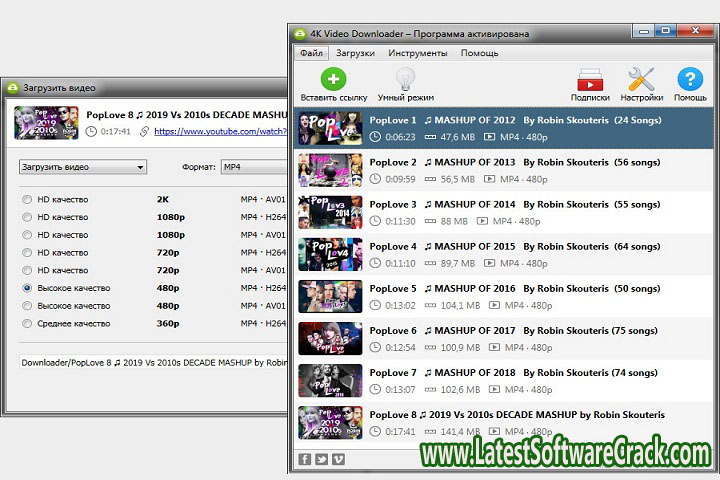720x480 pixels.
Task: Click the PopLove 3 2014 video thumbnail
Action: (330, 212)
